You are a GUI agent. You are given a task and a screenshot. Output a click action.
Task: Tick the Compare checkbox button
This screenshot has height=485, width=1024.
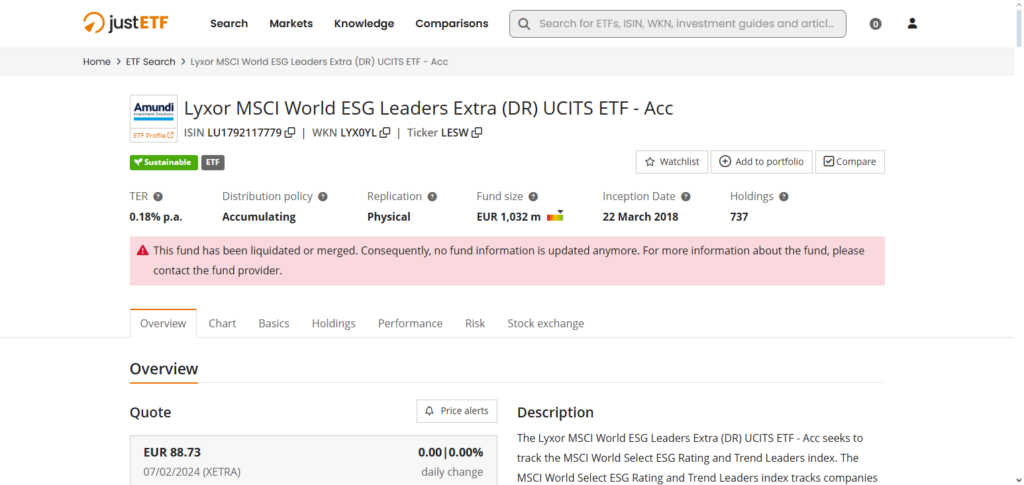click(x=850, y=162)
